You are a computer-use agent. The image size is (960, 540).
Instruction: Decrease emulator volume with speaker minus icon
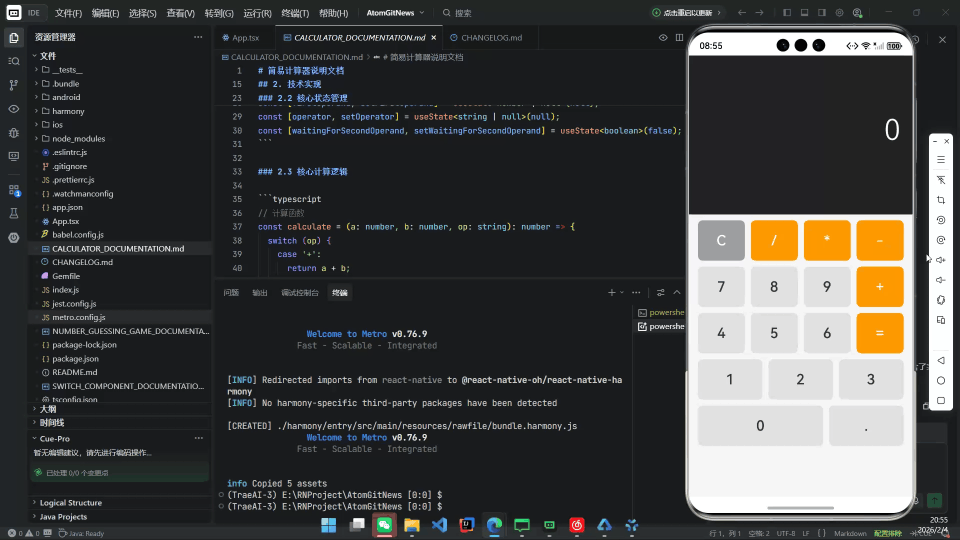click(x=941, y=280)
